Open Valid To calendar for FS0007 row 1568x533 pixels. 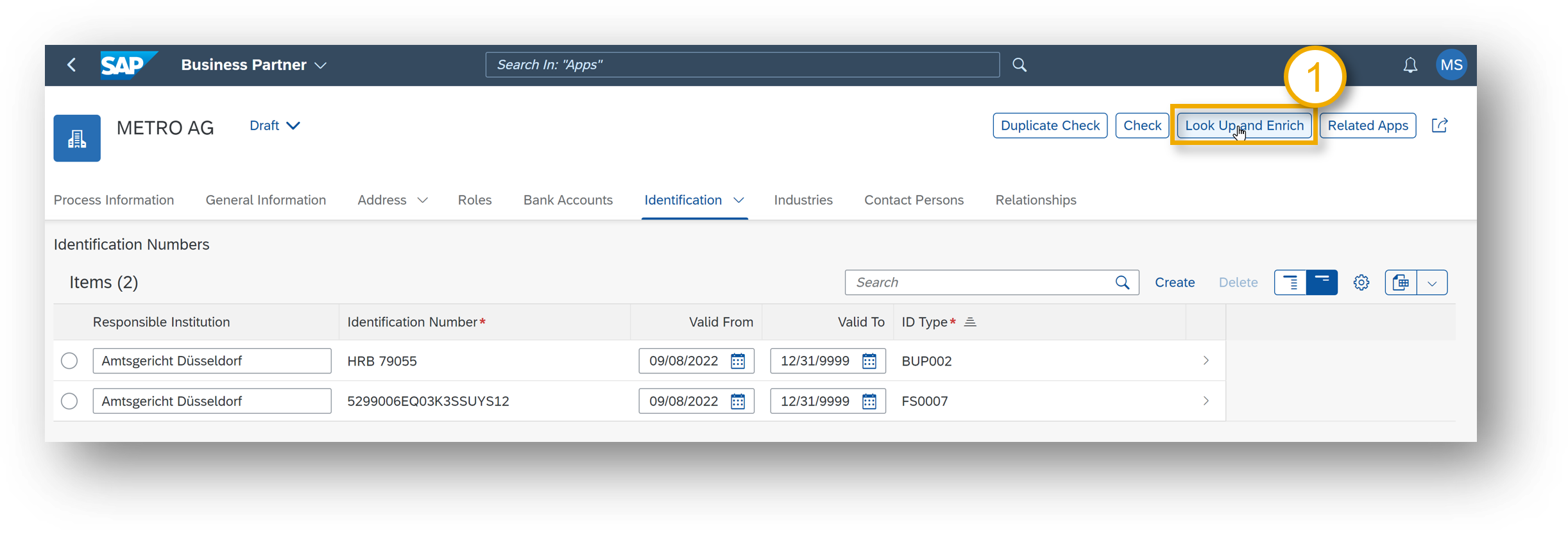(x=869, y=402)
